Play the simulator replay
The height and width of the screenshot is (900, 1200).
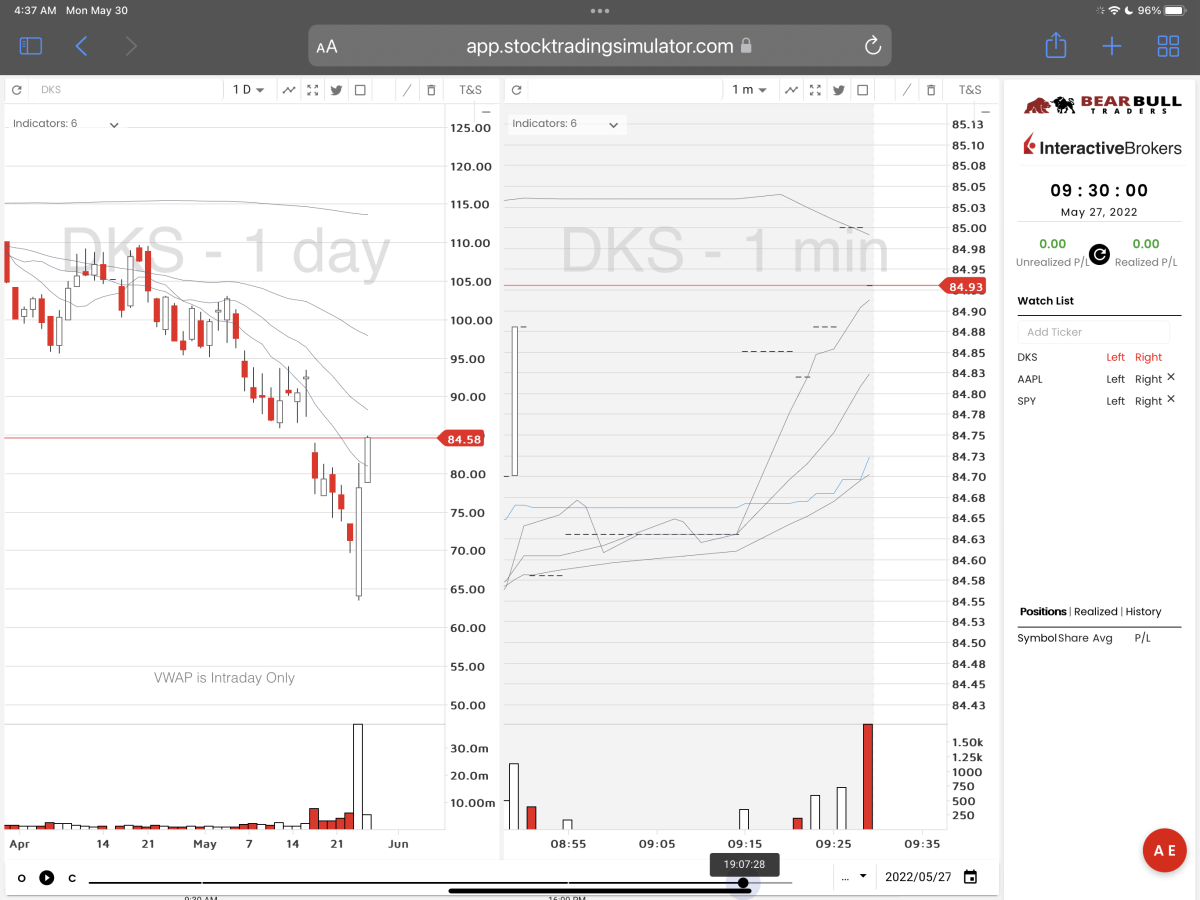pyautogui.click(x=46, y=878)
